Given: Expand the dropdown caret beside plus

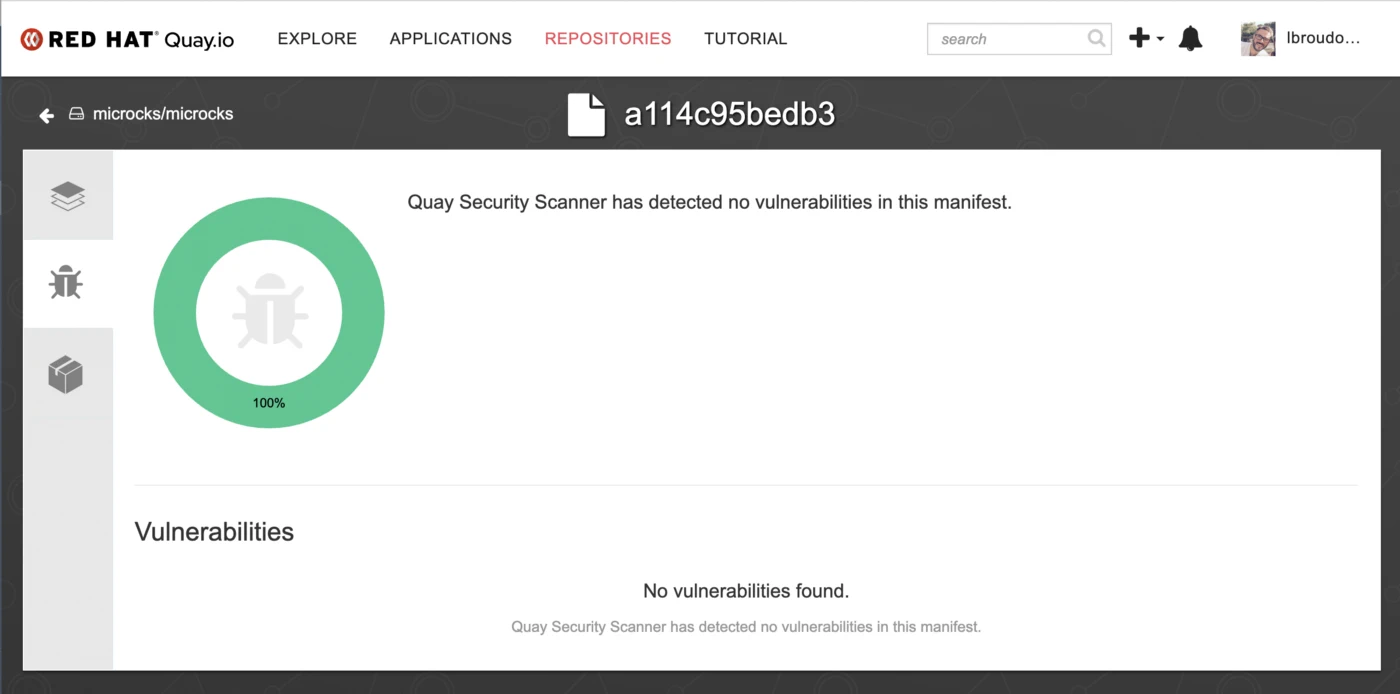Looking at the screenshot, I should pos(1160,39).
